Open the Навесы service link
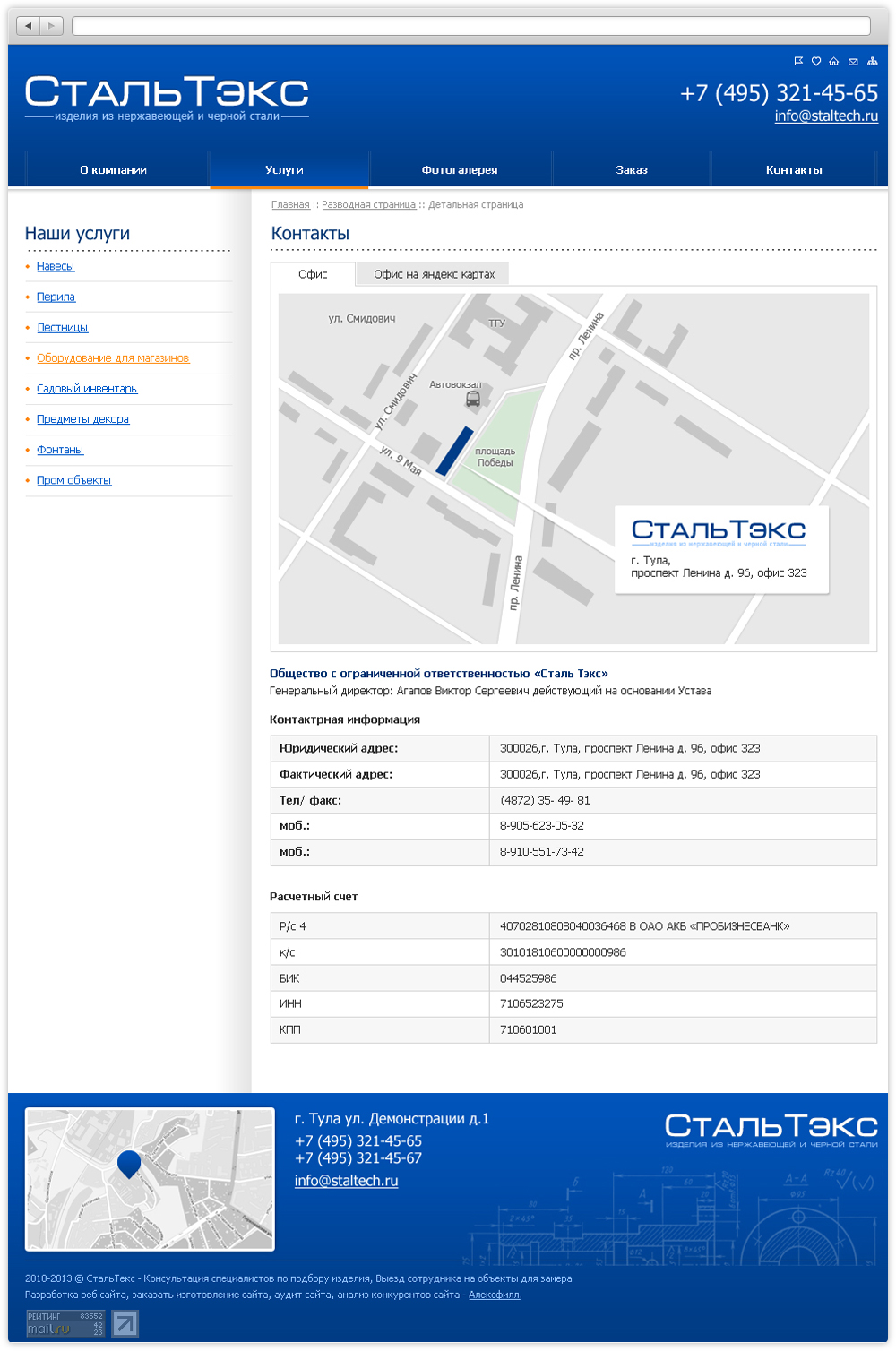896x1351 pixels. [56, 267]
